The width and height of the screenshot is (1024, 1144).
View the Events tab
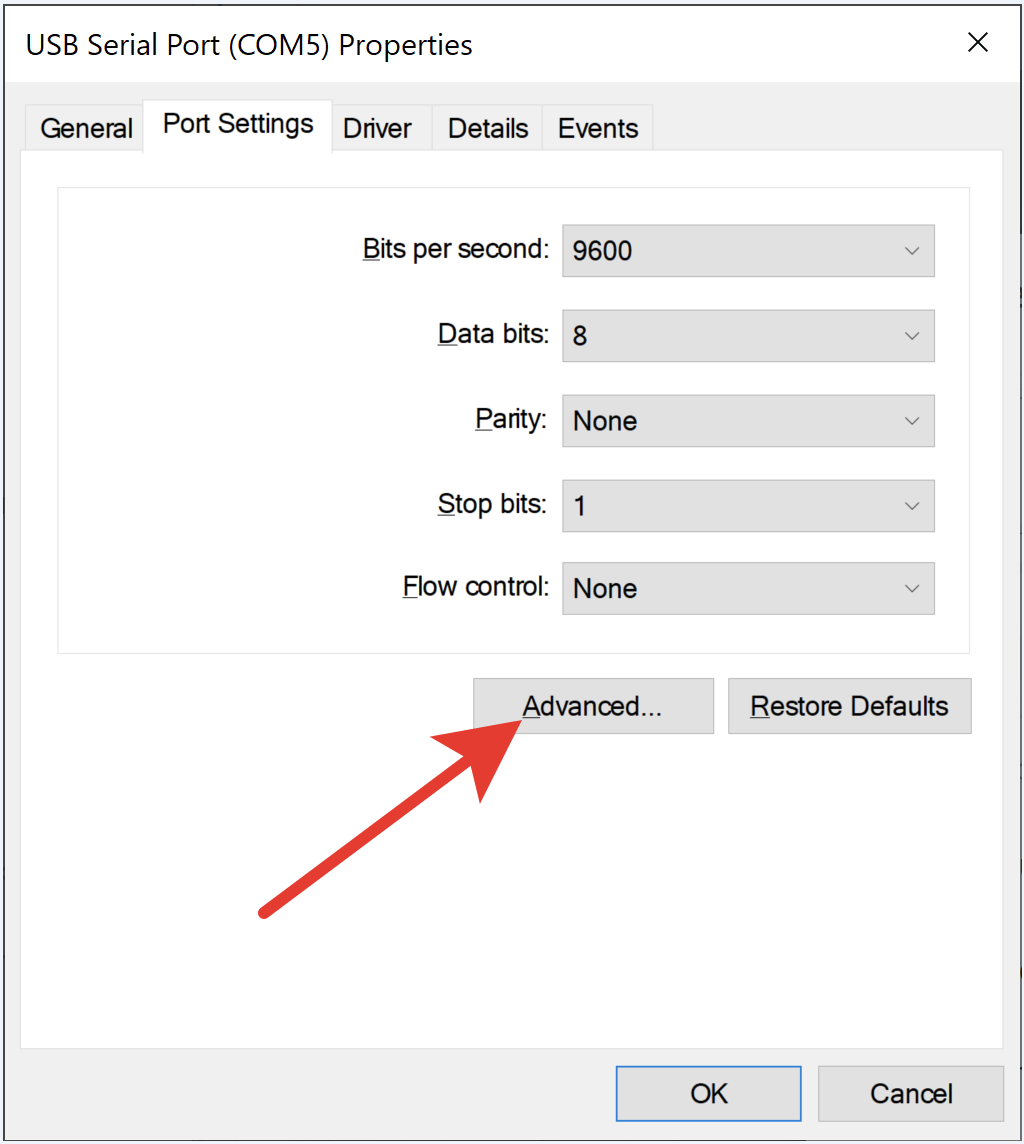598,129
